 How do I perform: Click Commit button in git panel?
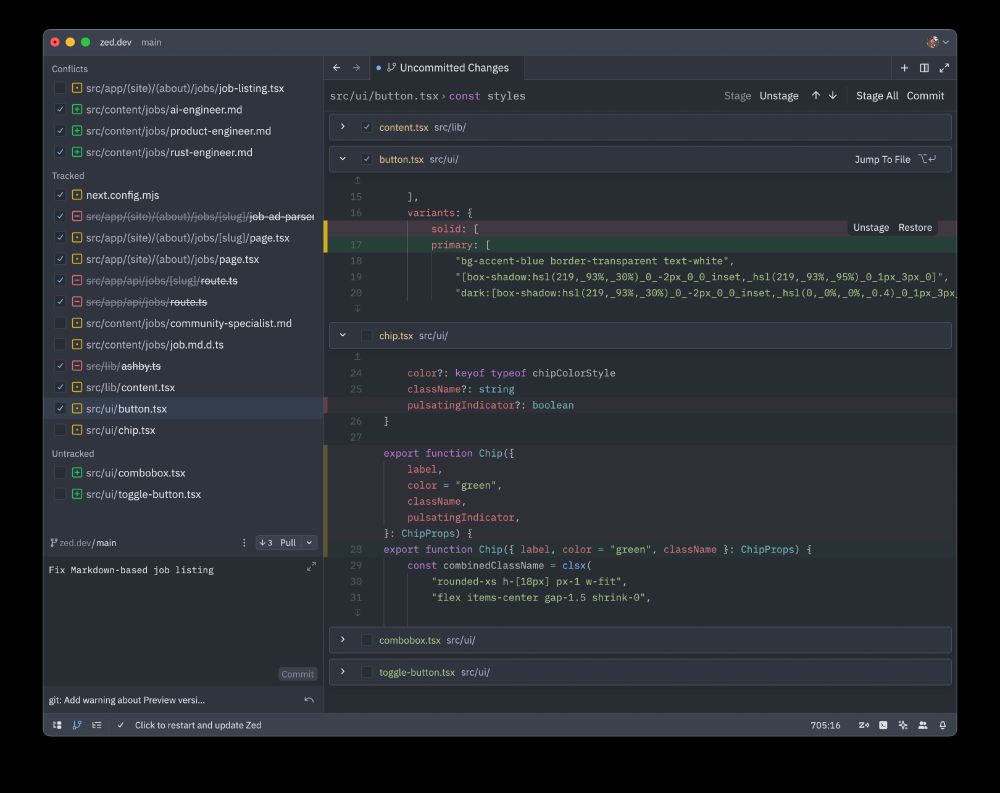tap(297, 674)
